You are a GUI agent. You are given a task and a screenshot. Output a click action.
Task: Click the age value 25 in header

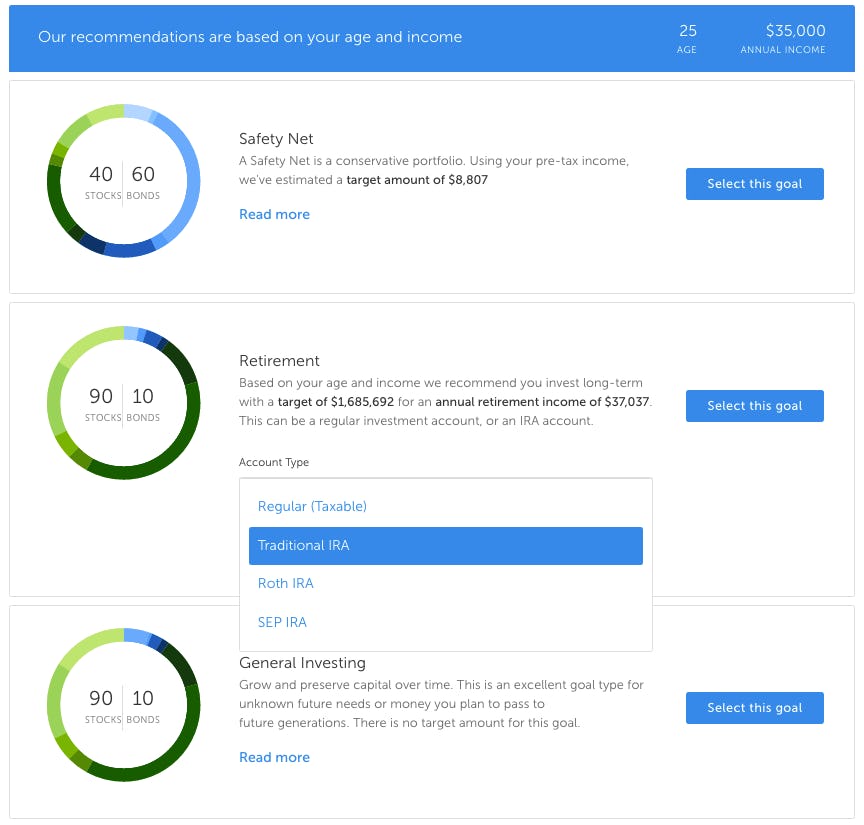click(687, 31)
